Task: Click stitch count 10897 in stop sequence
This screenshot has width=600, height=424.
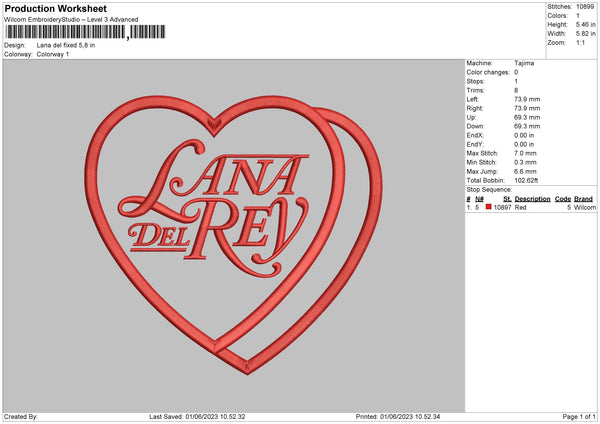Action: [502, 207]
